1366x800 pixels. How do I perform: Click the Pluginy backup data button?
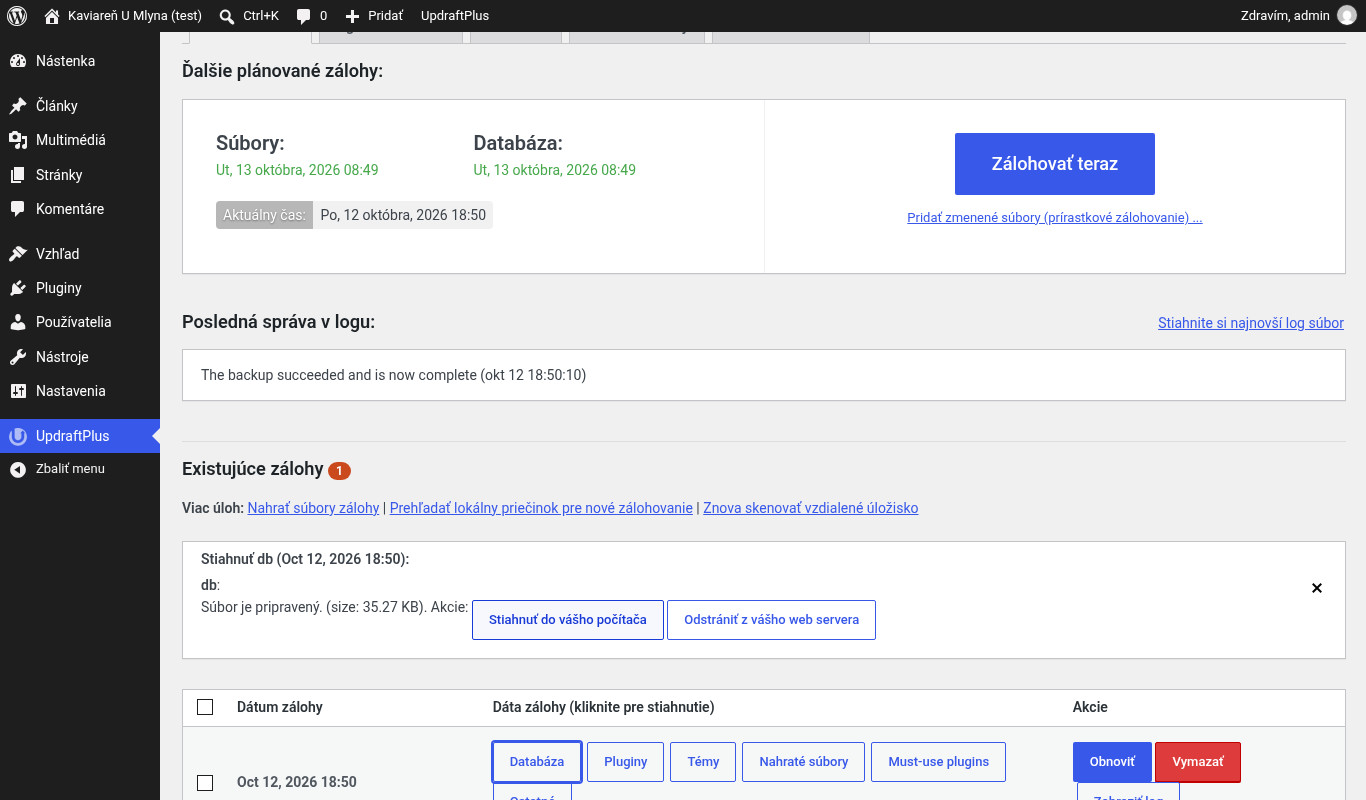626,762
